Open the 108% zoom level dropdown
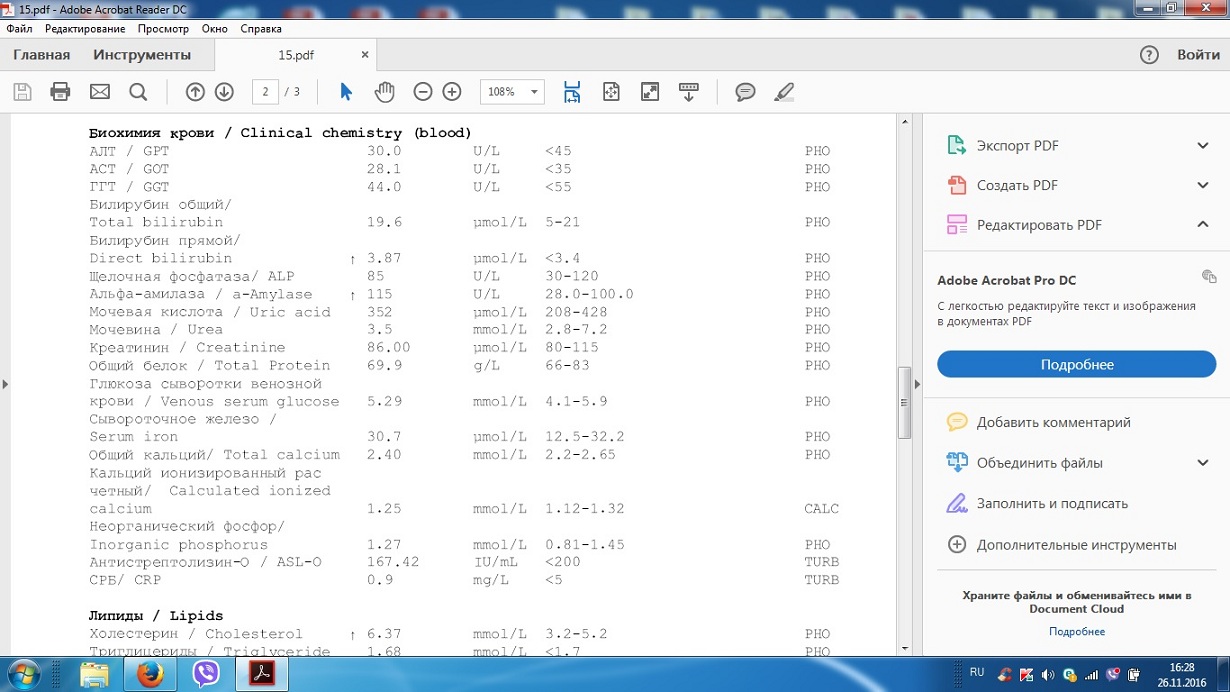 (x=534, y=92)
